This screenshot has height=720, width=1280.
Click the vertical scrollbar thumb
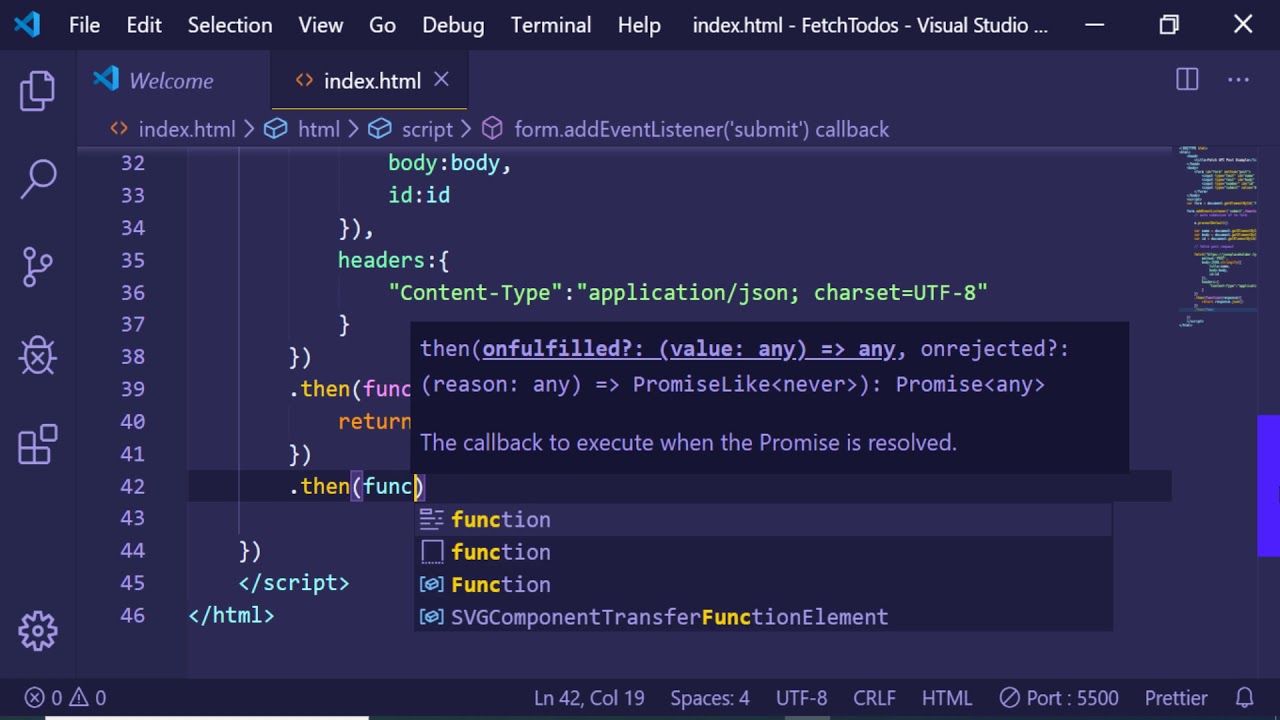1268,485
